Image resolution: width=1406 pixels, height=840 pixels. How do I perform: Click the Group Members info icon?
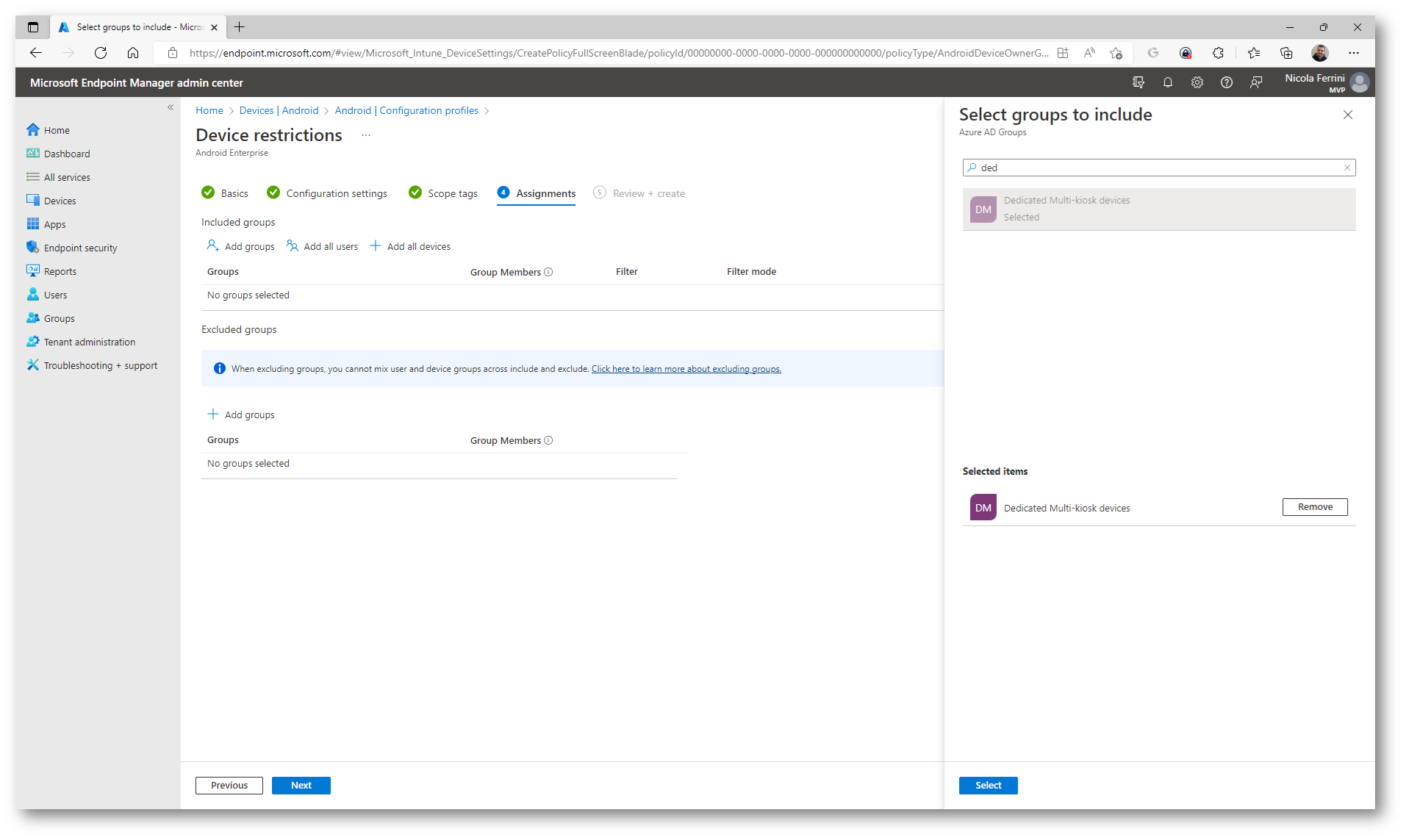[548, 272]
